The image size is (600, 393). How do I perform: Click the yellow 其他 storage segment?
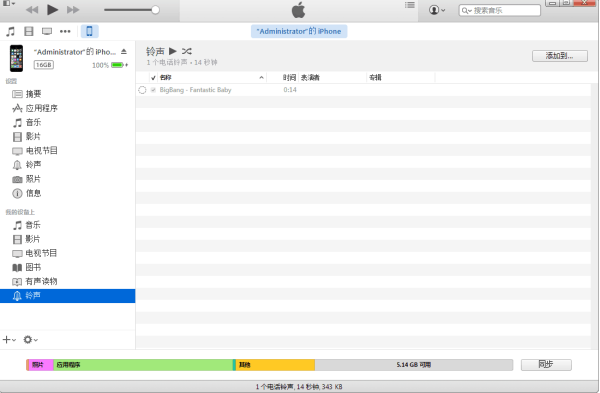click(x=275, y=365)
